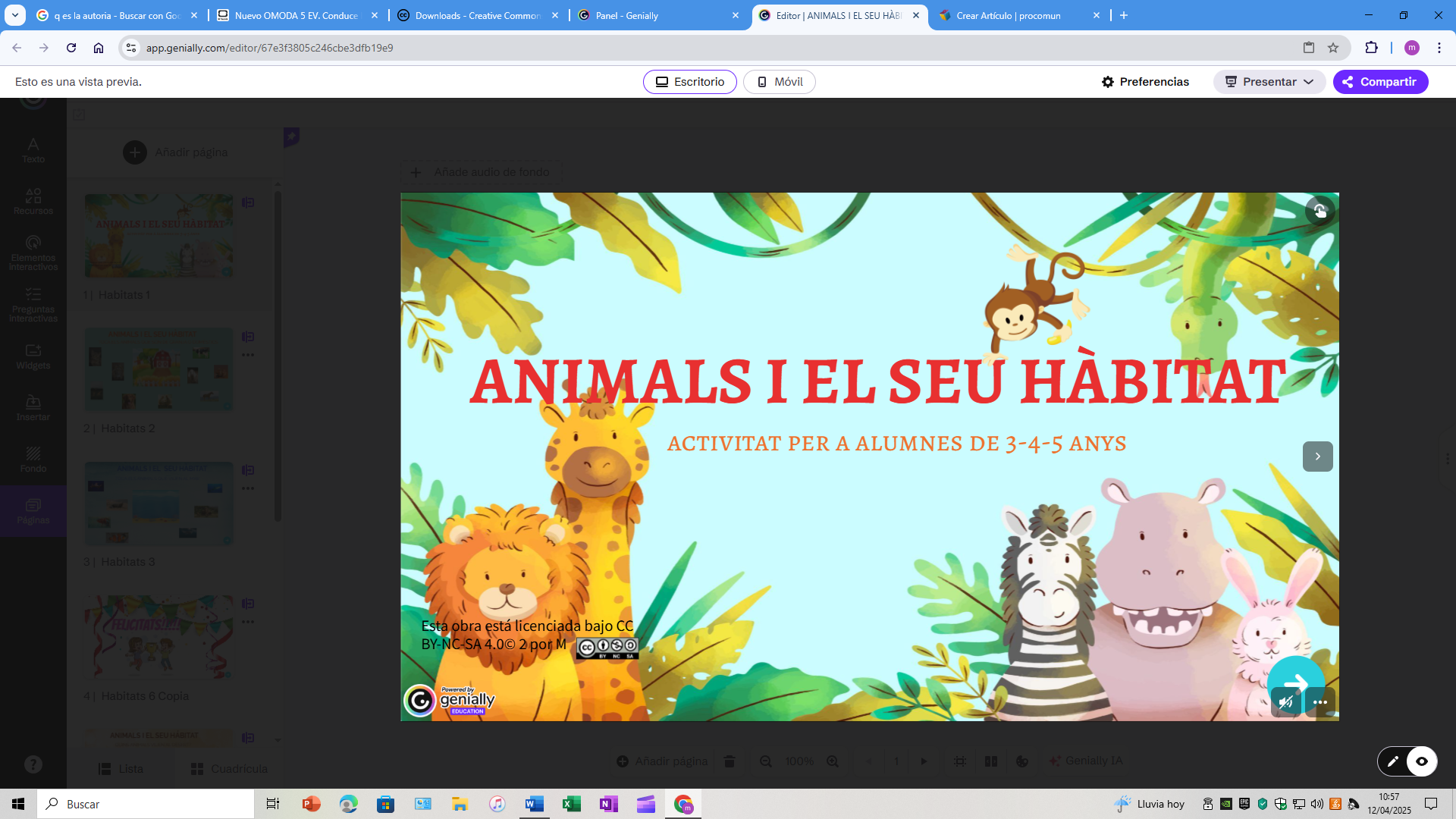This screenshot has width=1456, height=819.
Task: Delete the current page using the trash icon
Action: coord(730,761)
